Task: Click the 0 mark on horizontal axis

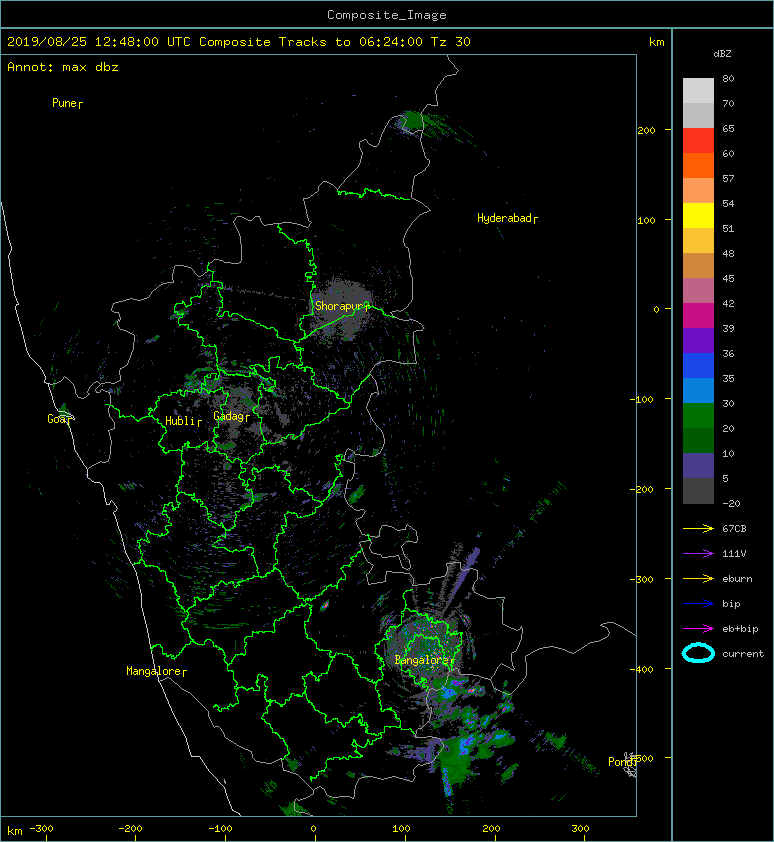Action: [x=314, y=829]
